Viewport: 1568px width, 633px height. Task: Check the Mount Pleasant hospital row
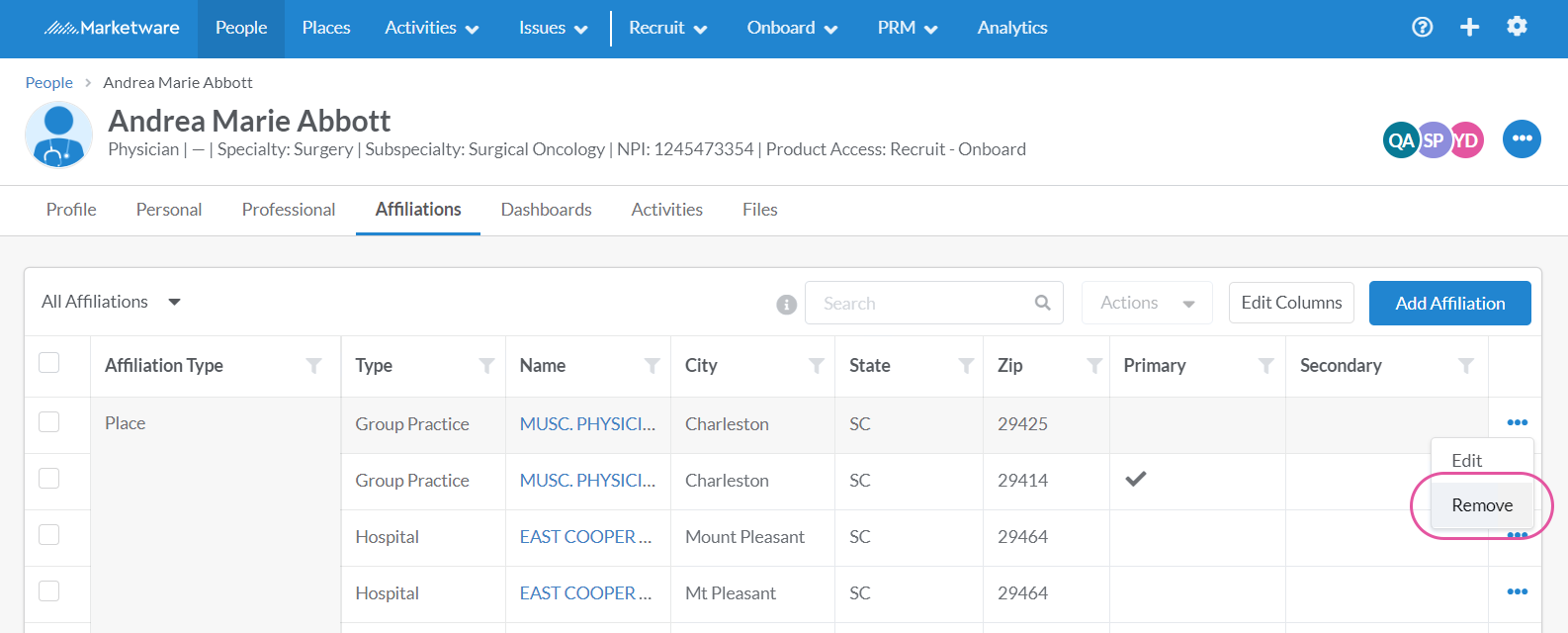48,534
